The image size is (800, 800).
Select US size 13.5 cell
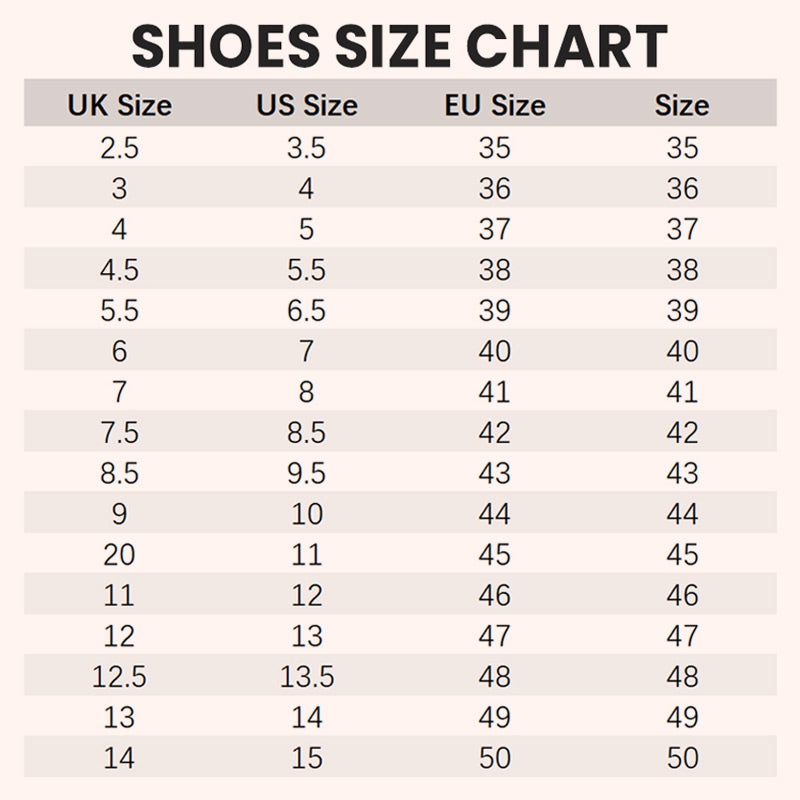(x=306, y=676)
